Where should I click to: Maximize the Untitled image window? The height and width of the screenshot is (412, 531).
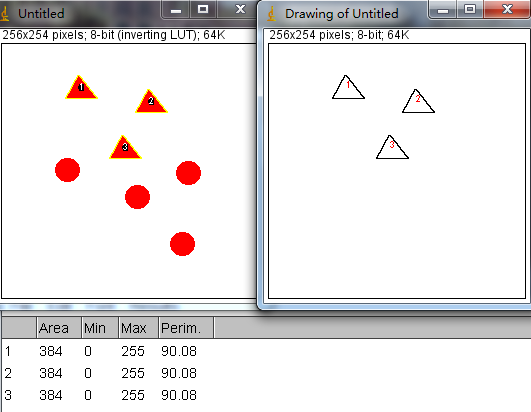tap(203, 9)
